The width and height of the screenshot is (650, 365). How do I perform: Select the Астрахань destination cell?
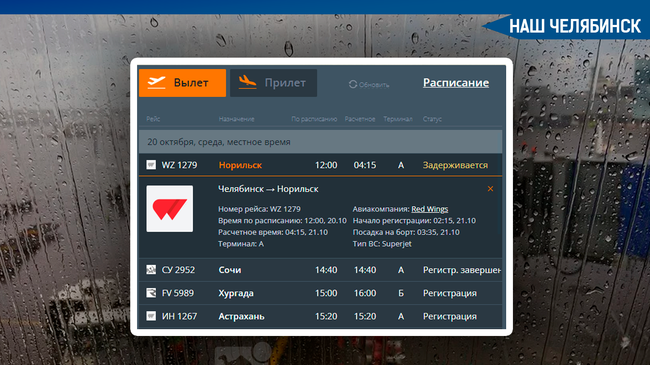click(x=241, y=316)
